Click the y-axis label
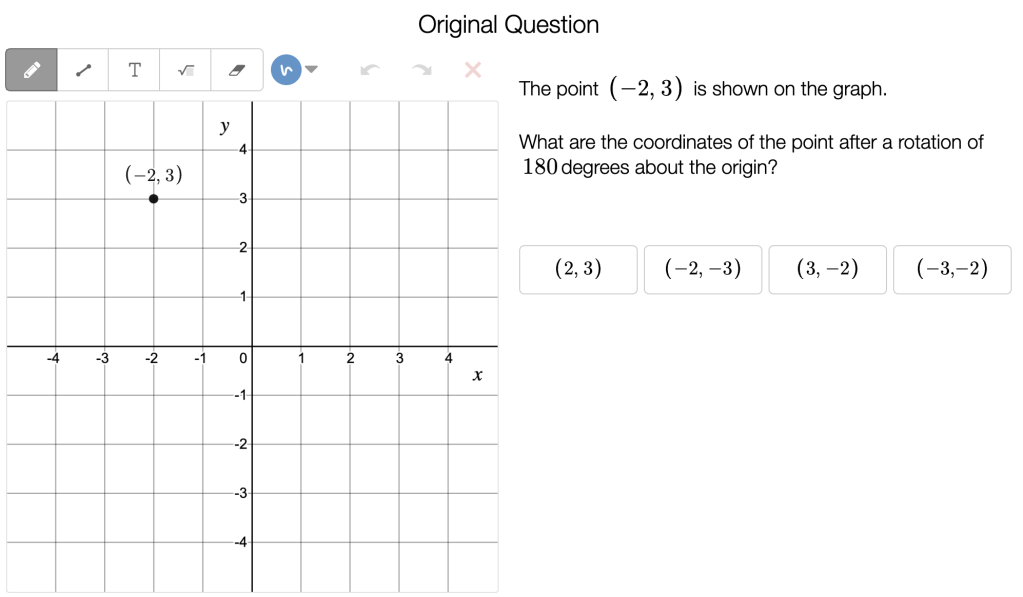Image resolution: width=1023 pixels, height=597 pixels. 225,126
